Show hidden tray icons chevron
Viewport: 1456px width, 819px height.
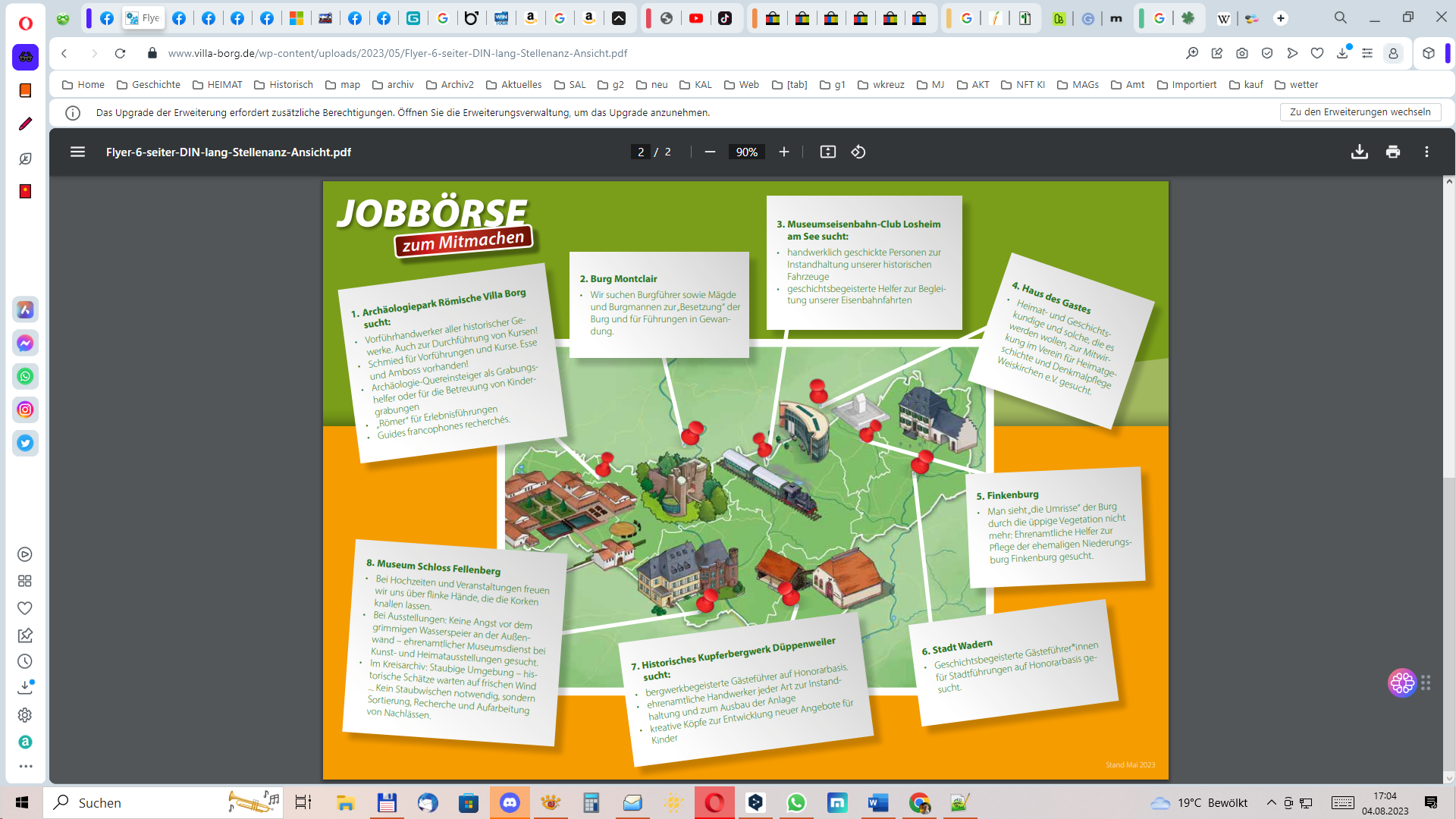[x=1271, y=802]
